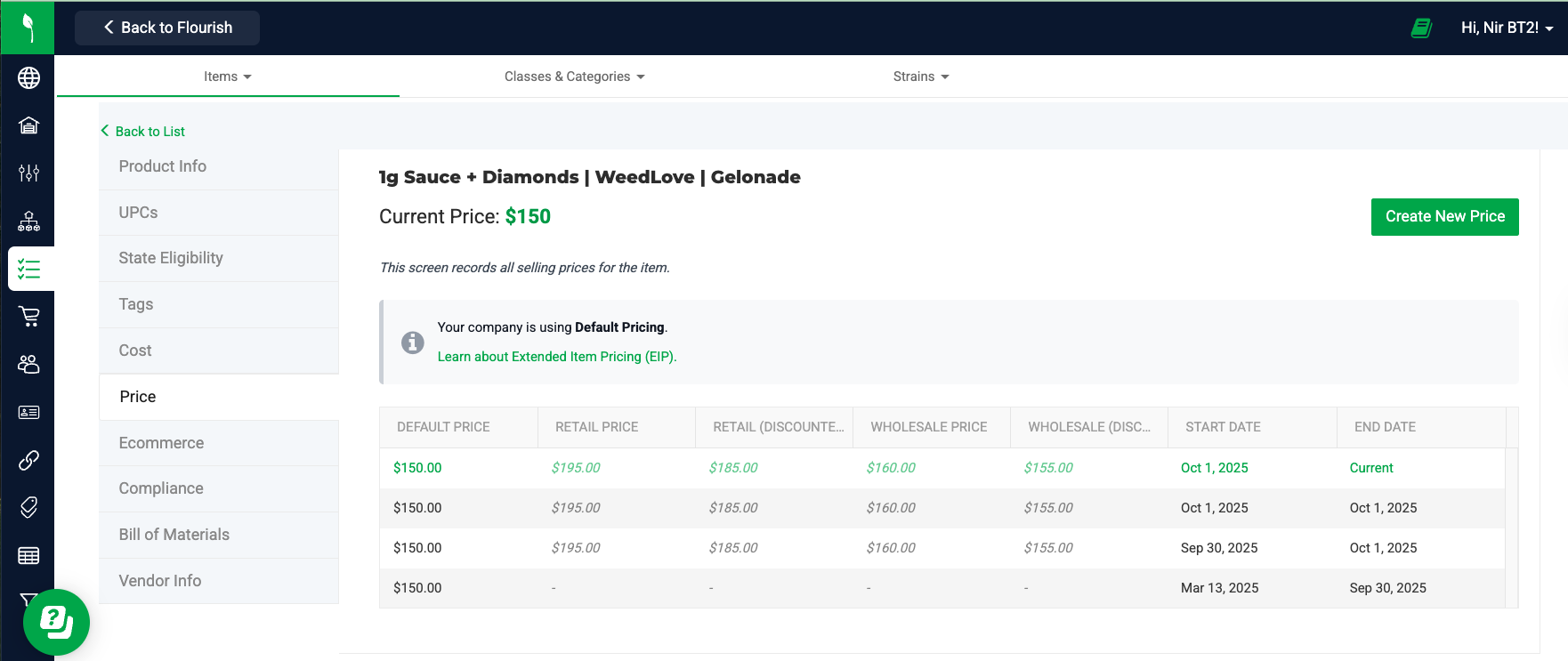1568x661 pixels.
Task: Open the Compliance tab
Action: (x=219, y=488)
